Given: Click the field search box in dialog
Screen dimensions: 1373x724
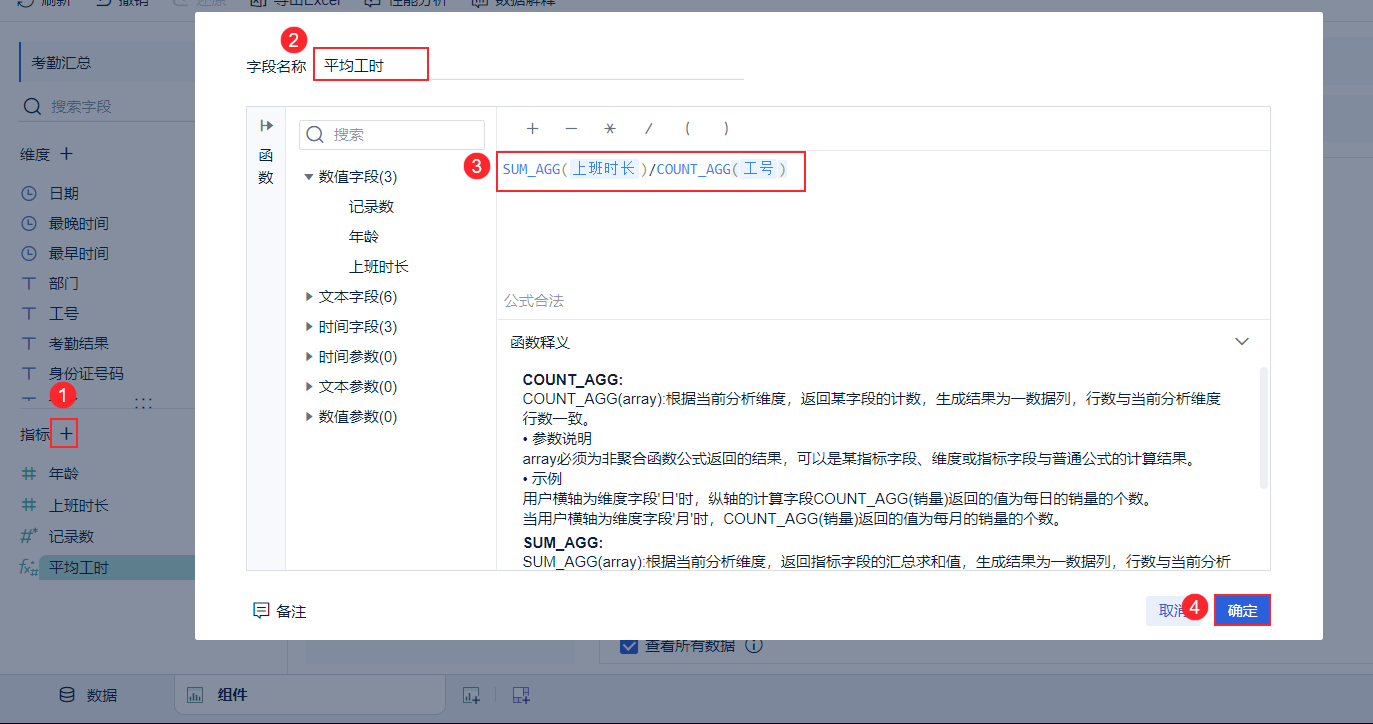Looking at the screenshot, I should [392, 135].
